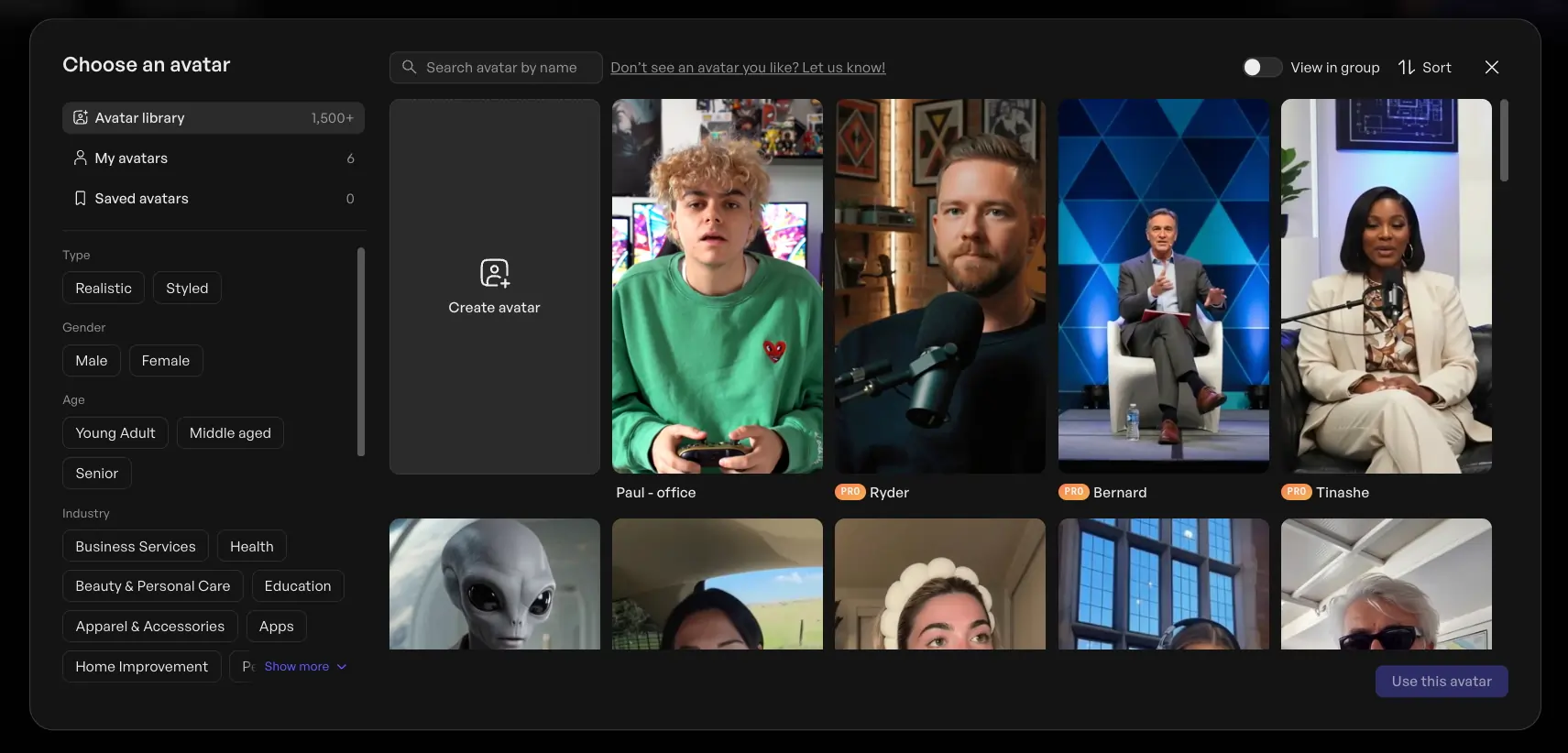Viewport: 1568px width, 753px height.
Task: Select Apparel & Accessories filter
Action: tap(150, 626)
